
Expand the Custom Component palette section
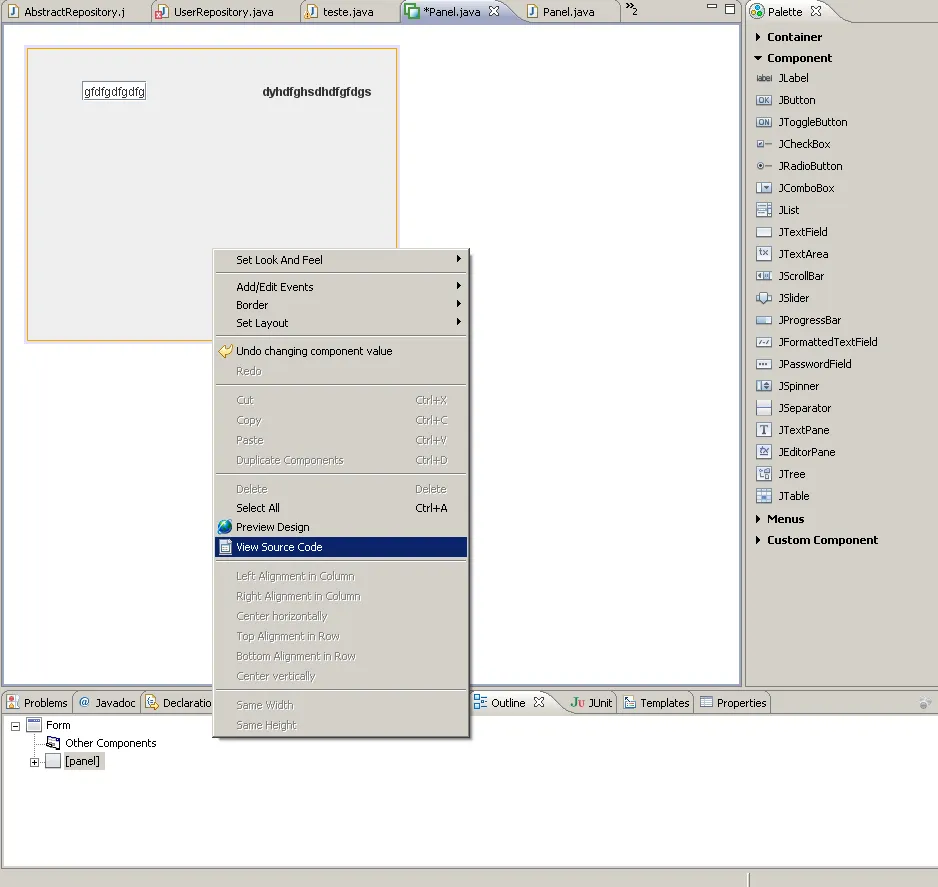(x=758, y=540)
